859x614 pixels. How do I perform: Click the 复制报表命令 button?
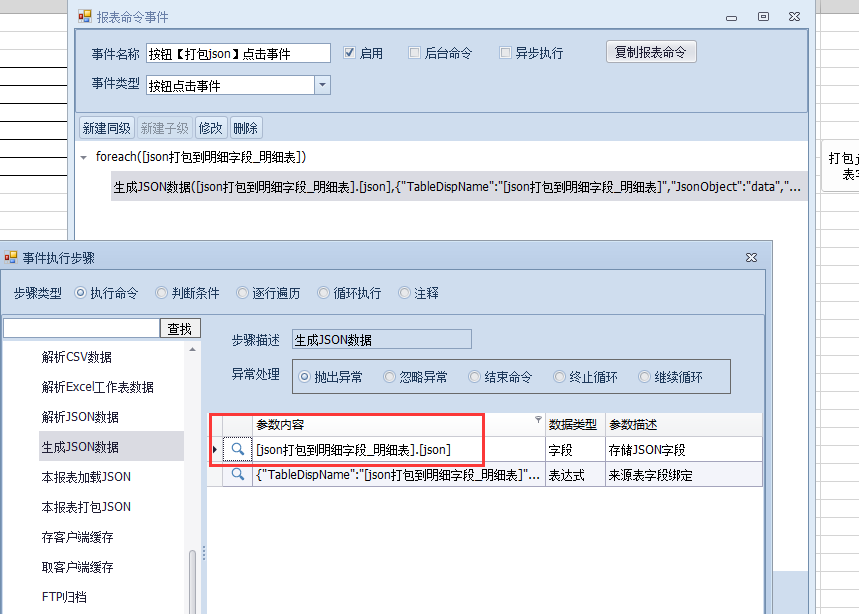tap(651, 52)
